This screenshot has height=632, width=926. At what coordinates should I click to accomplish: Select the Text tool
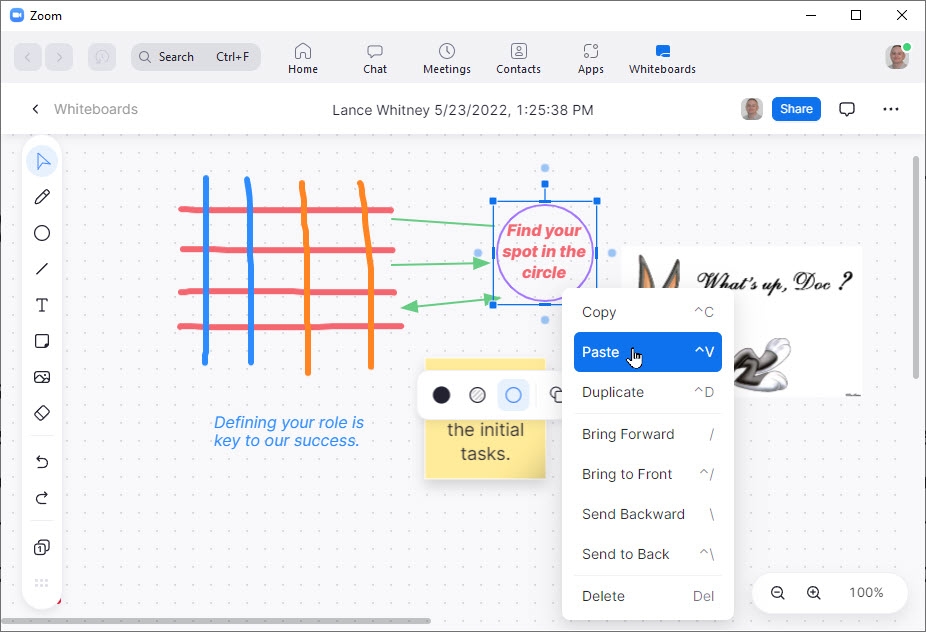tap(42, 305)
